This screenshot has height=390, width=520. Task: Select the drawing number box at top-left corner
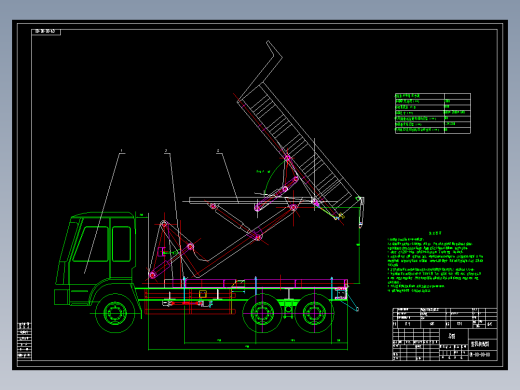tap(46, 32)
